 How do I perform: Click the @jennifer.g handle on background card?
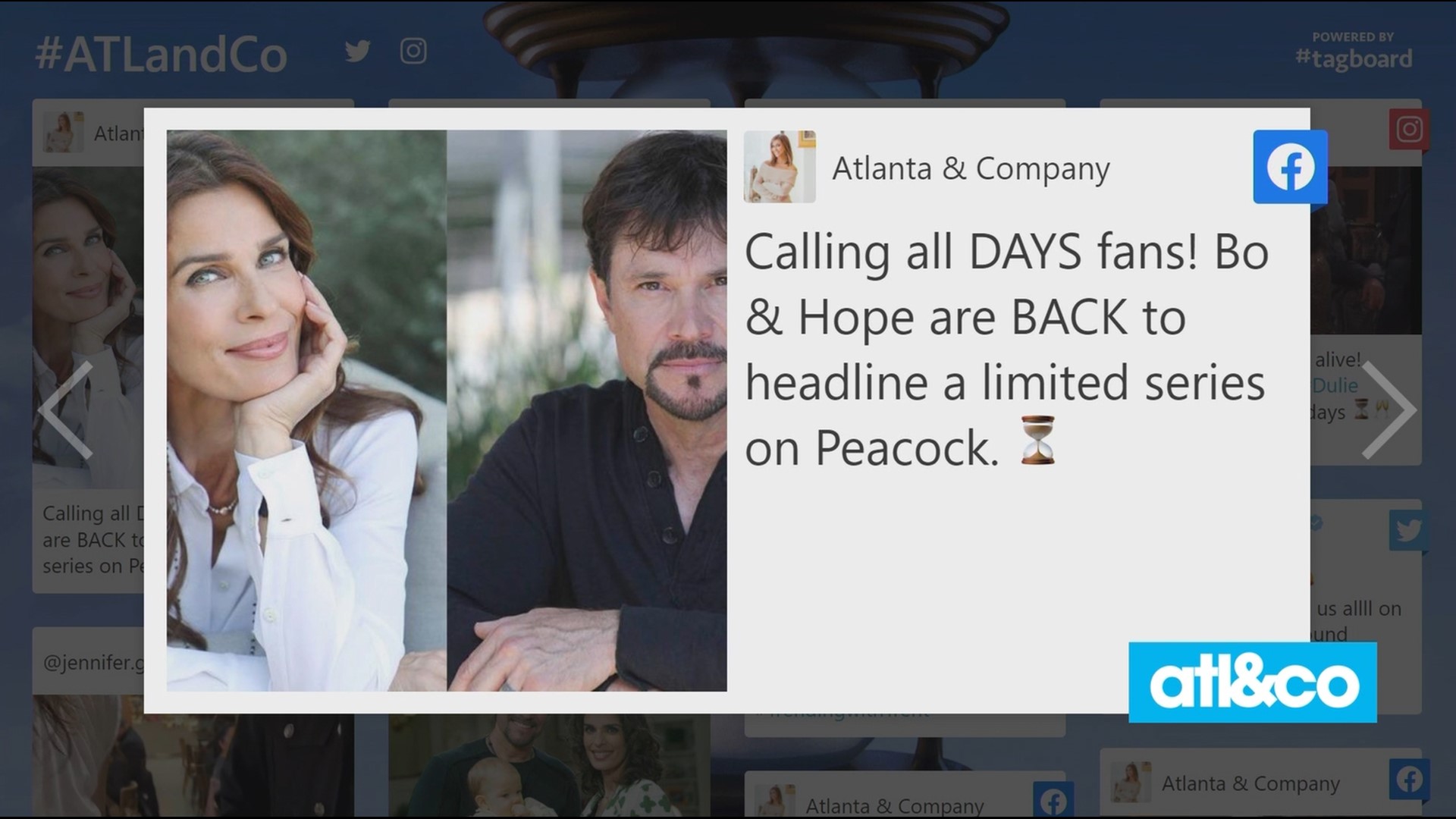point(93,663)
